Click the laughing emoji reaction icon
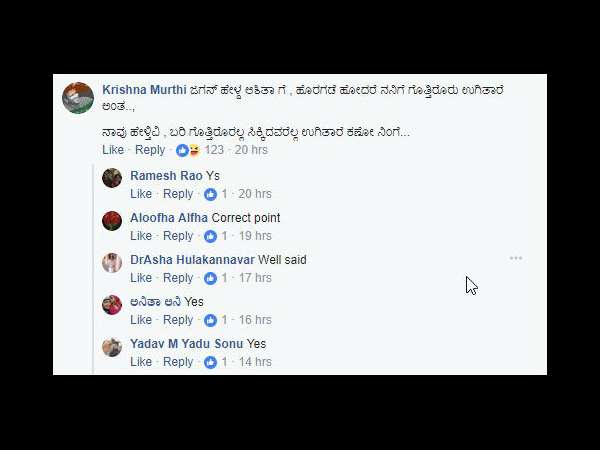This screenshot has width=600, height=450. click(x=194, y=150)
